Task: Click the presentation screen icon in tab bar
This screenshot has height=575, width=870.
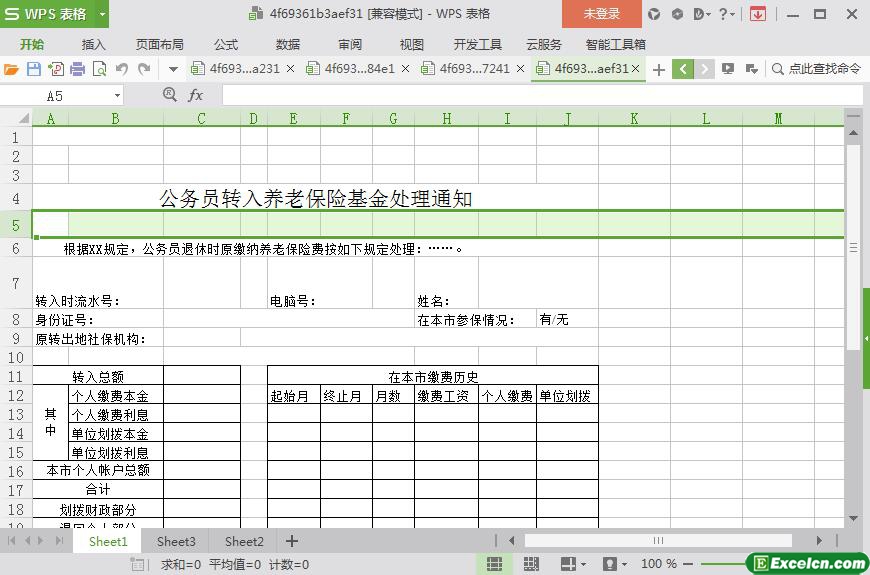Action: pos(728,69)
